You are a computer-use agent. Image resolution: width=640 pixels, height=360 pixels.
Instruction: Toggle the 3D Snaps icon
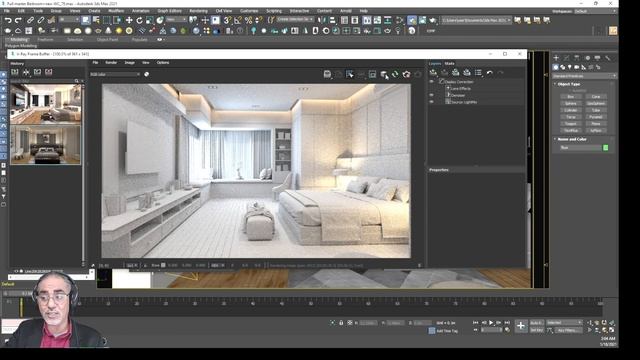(x=228, y=20)
